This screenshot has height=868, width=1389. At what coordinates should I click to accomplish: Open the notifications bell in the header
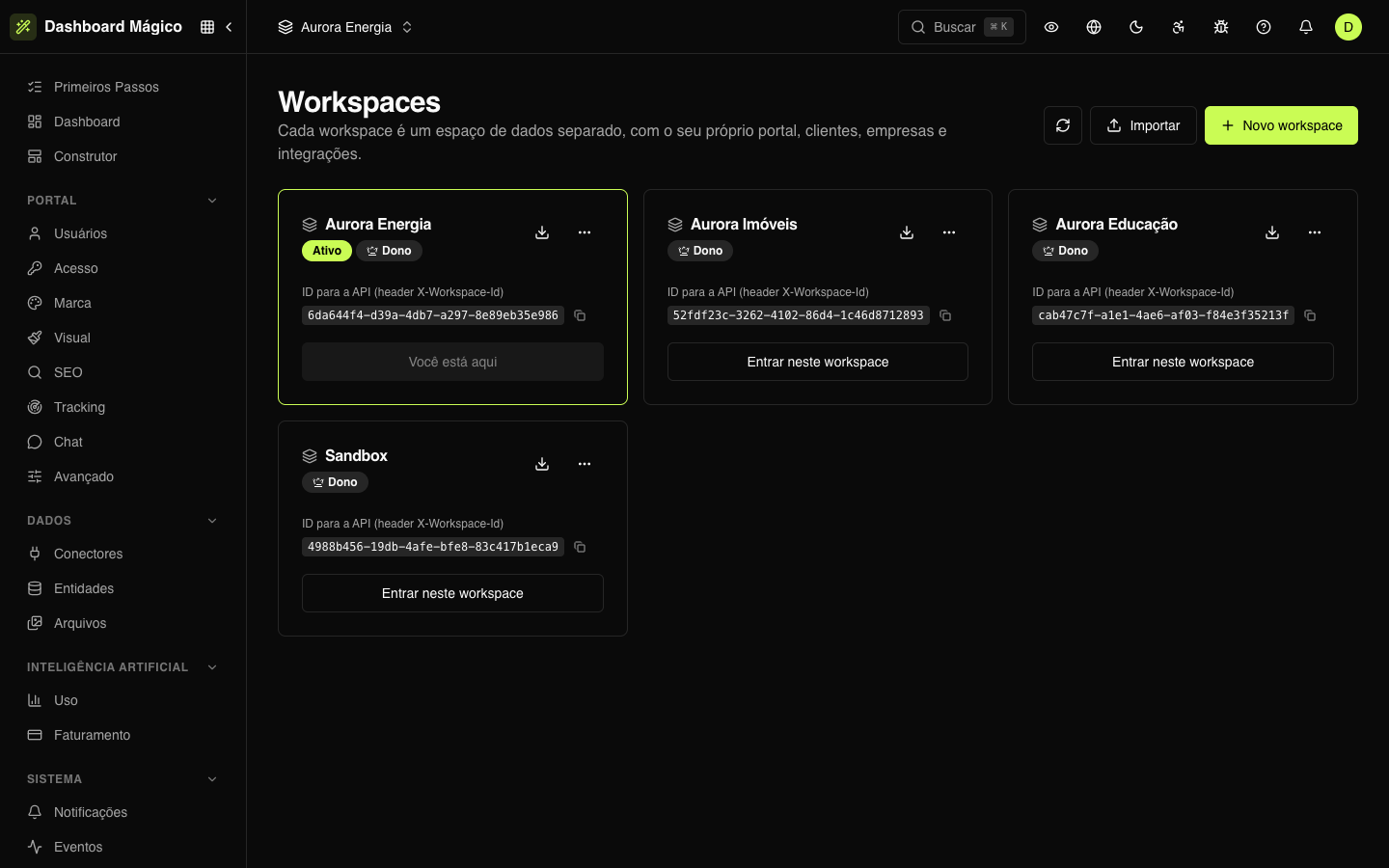point(1306,27)
